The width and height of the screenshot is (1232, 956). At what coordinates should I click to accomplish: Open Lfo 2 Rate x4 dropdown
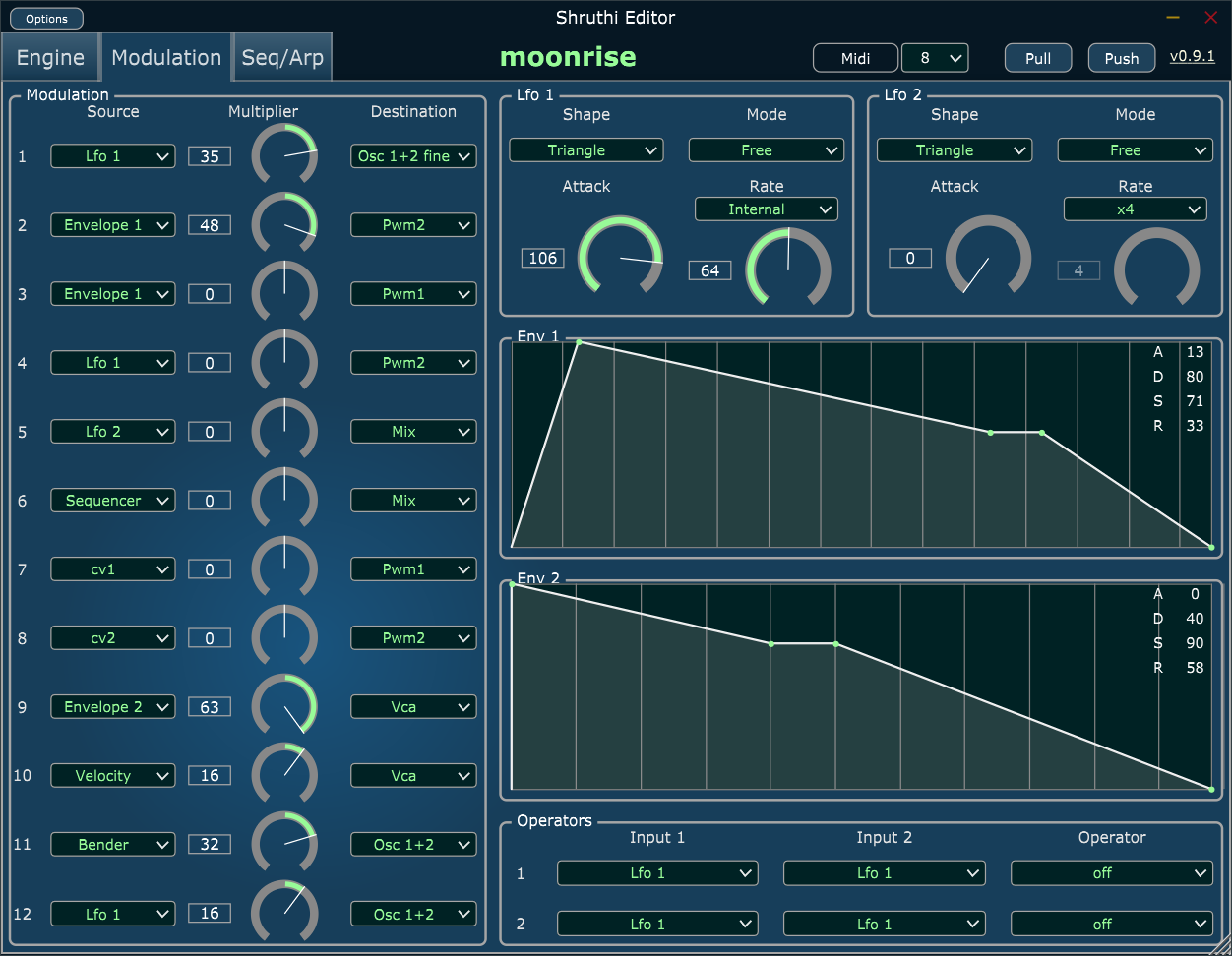(x=1135, y=209)
